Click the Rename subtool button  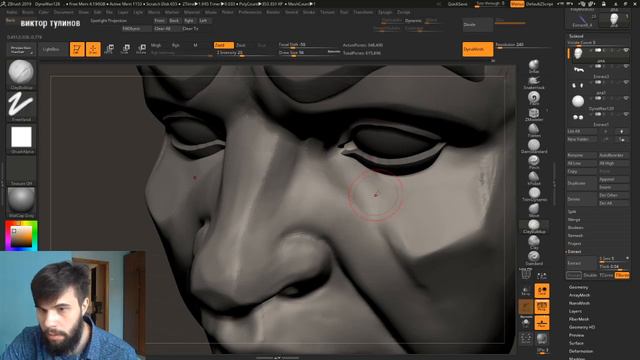[582, 156]
